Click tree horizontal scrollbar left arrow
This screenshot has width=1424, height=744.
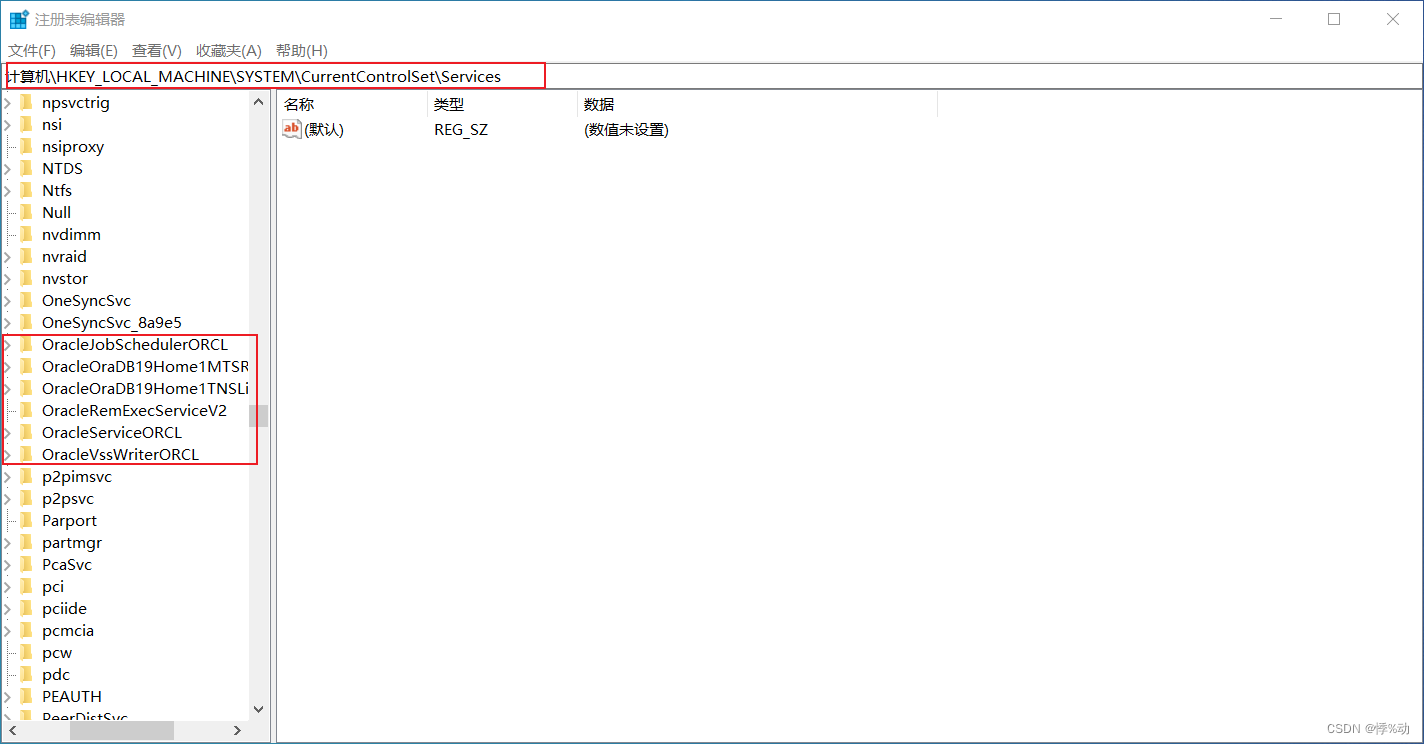pos(11,730)
